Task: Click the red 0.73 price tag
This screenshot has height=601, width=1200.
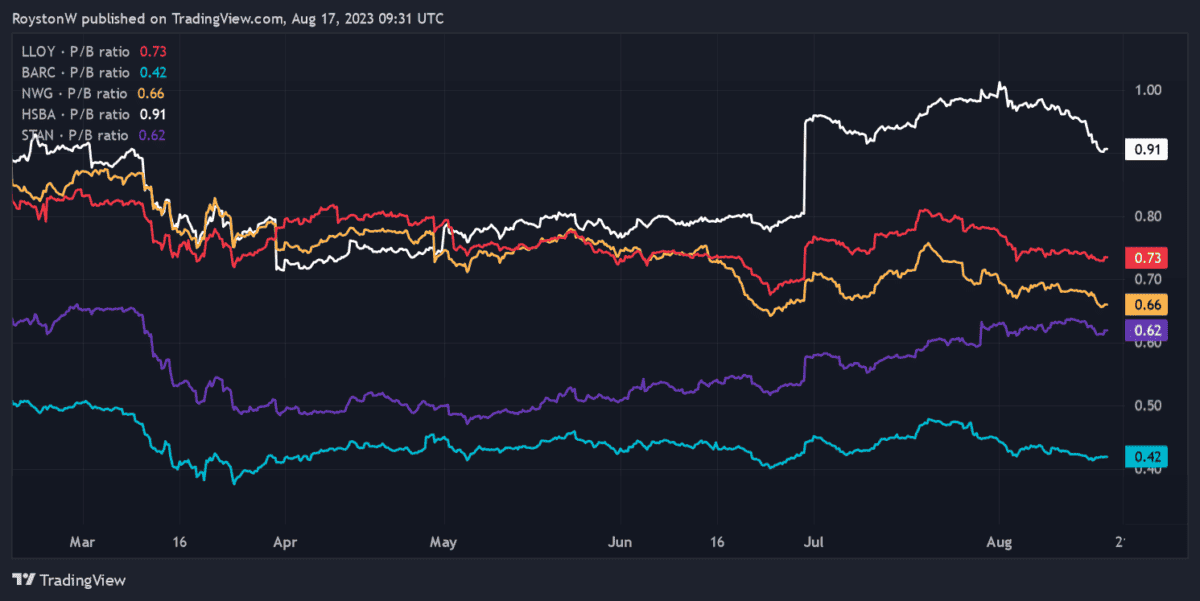Action: [1145, 259]
